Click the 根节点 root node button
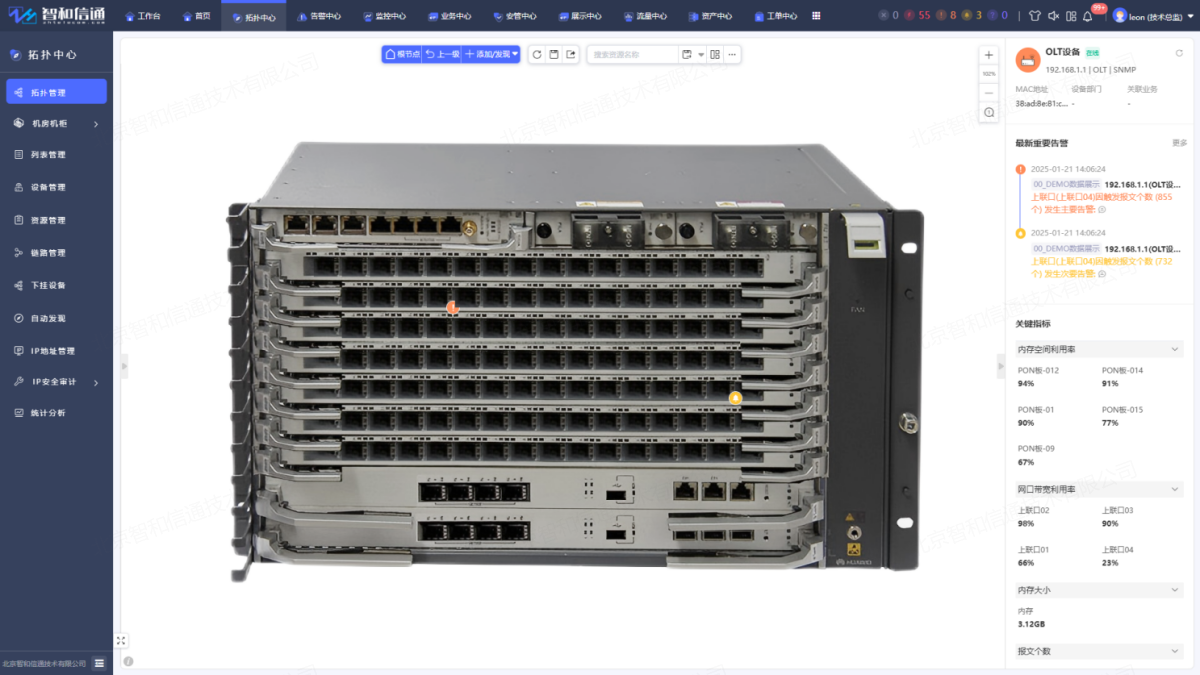Screen dimensions: 1200x675 pos(402,54)
